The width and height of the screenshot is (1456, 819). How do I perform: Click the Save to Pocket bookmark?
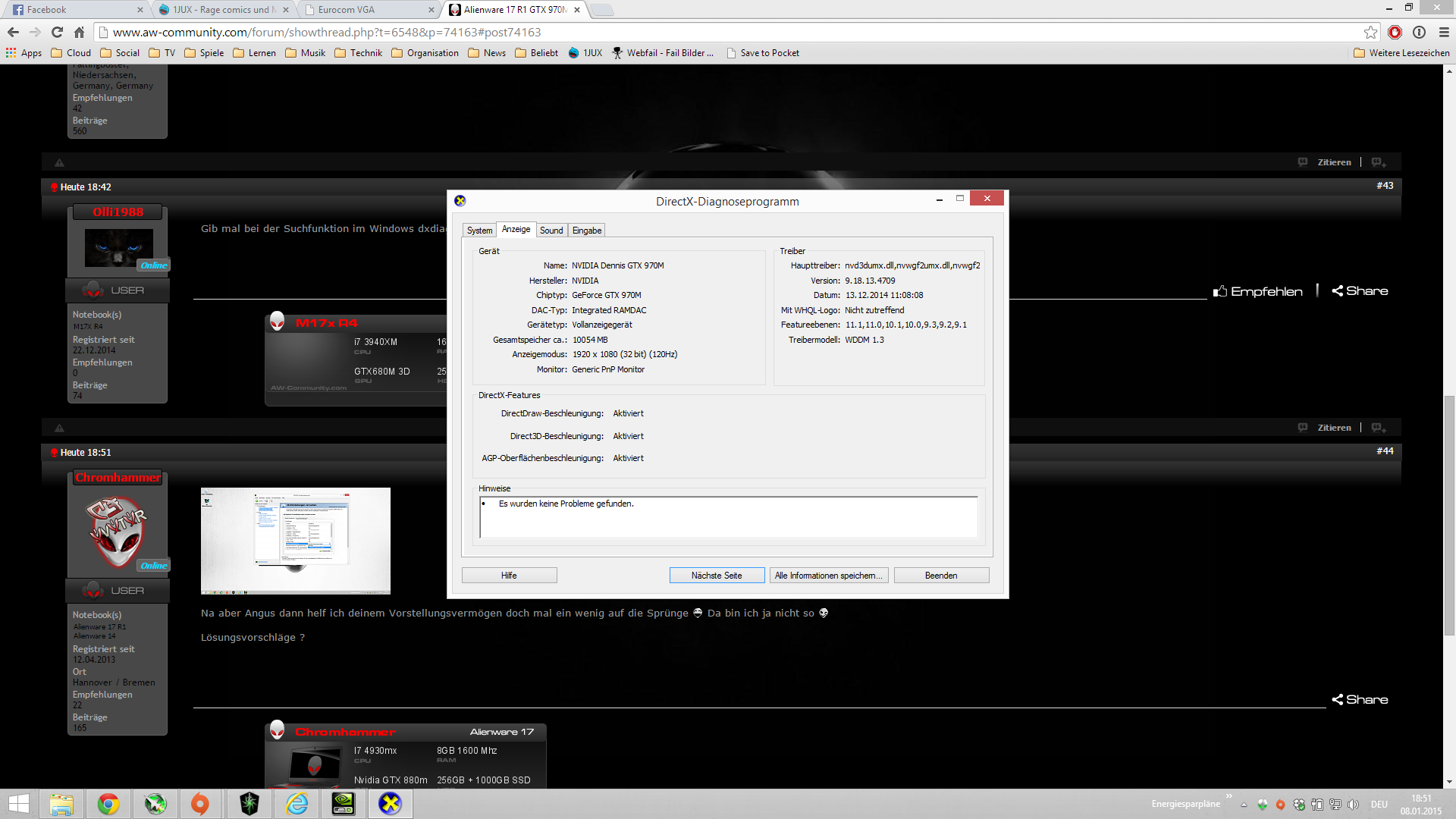coord(762,53)
